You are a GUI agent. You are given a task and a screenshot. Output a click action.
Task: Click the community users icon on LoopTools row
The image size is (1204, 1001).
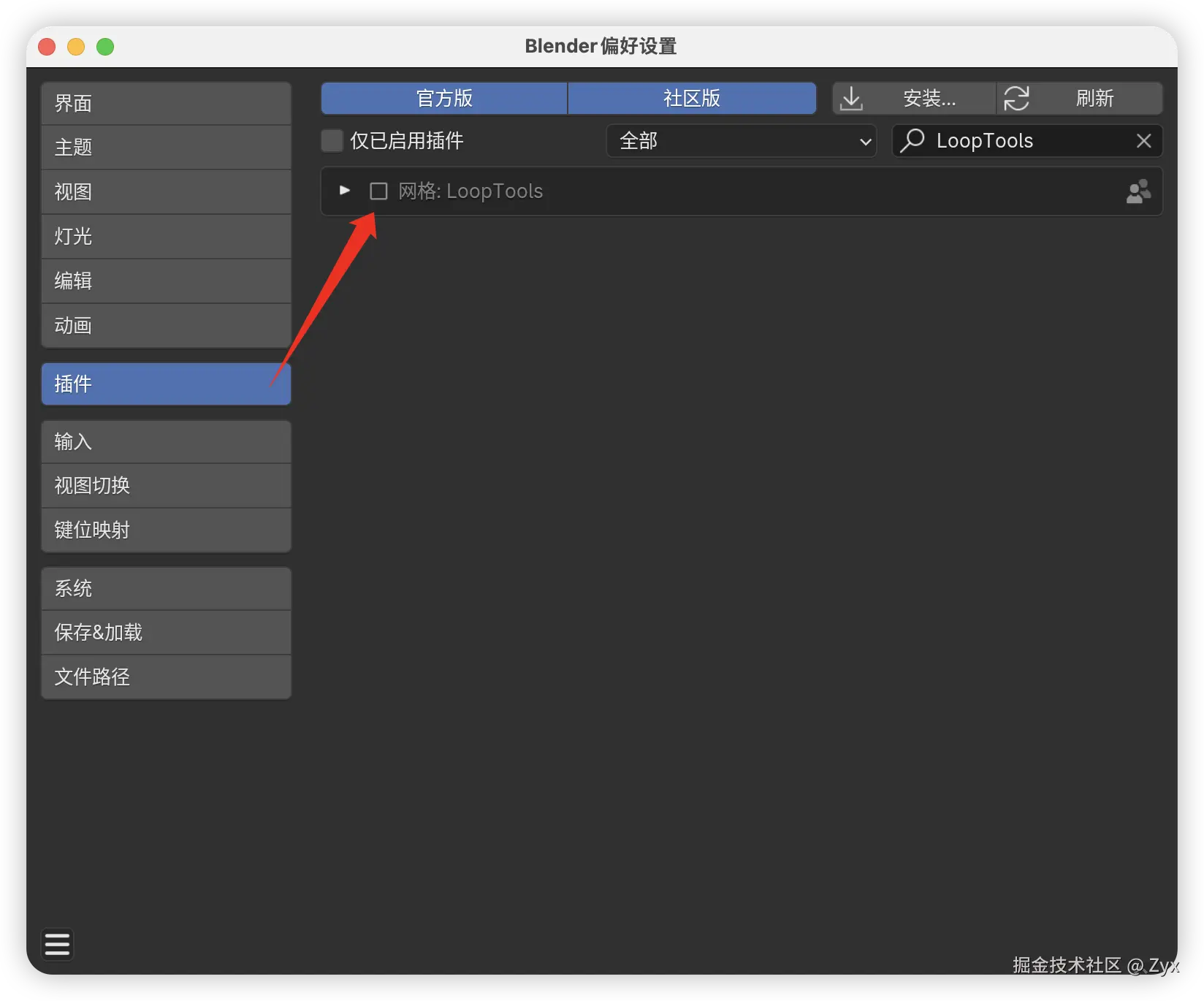[1138, 191]
